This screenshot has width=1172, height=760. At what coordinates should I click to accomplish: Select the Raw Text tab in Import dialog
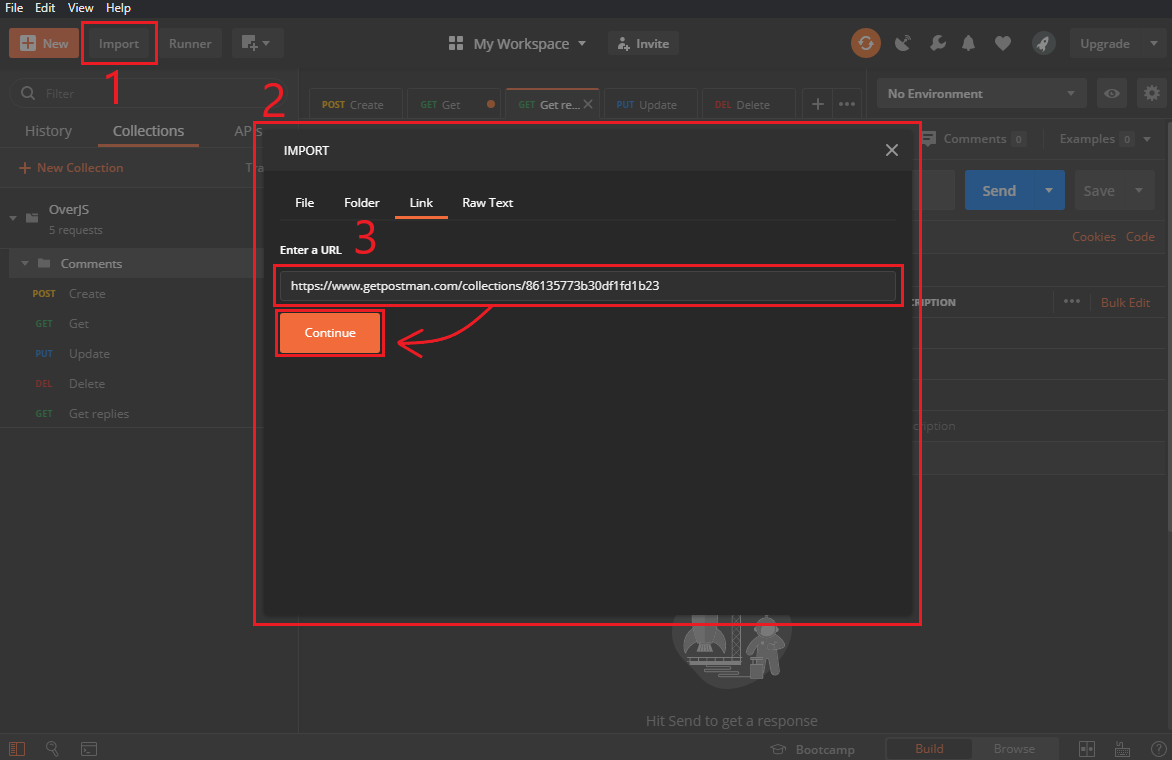point(487,203)
